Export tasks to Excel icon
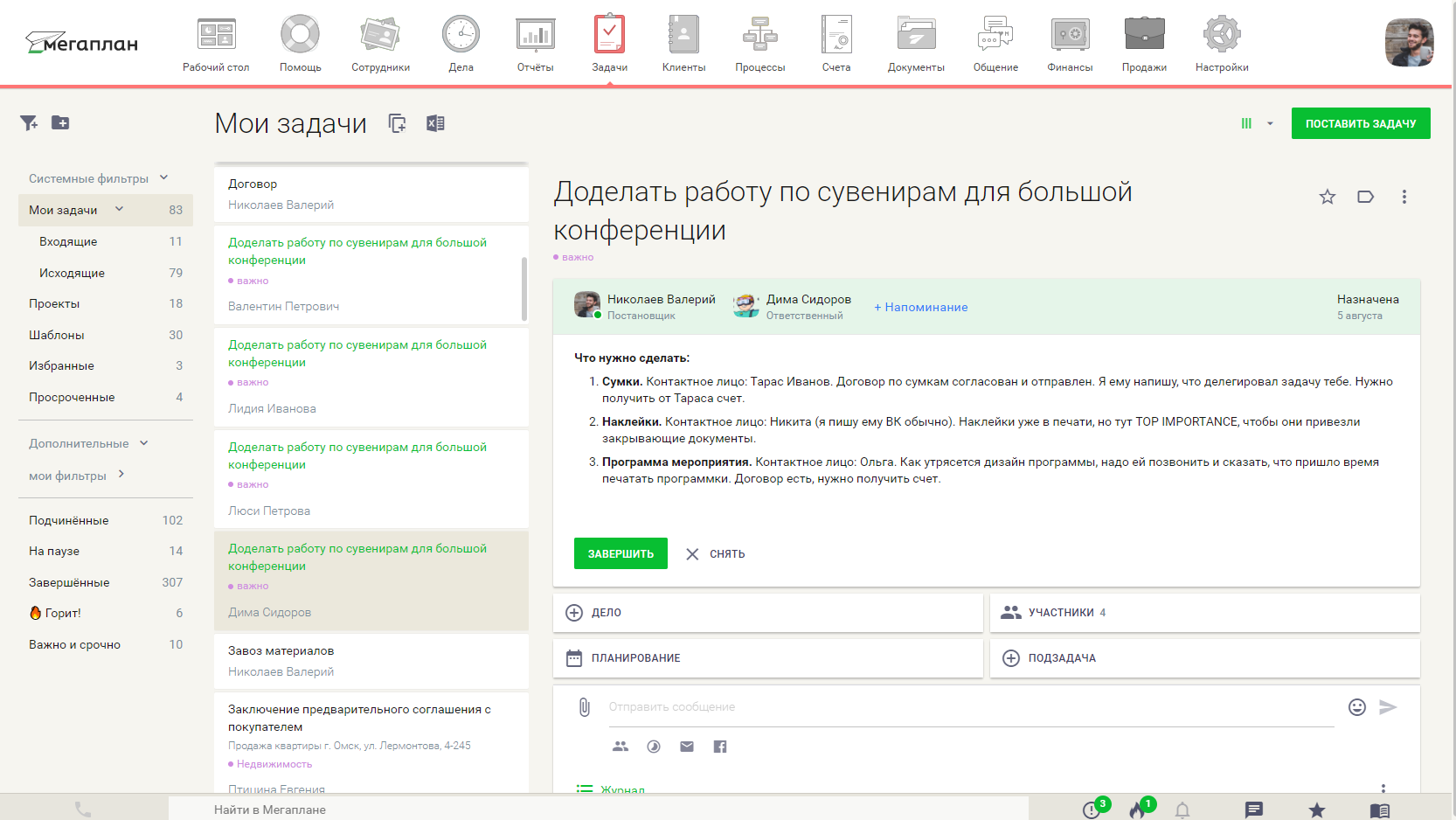Screen dimensions: 1456x820 click(x=435, y=123)
